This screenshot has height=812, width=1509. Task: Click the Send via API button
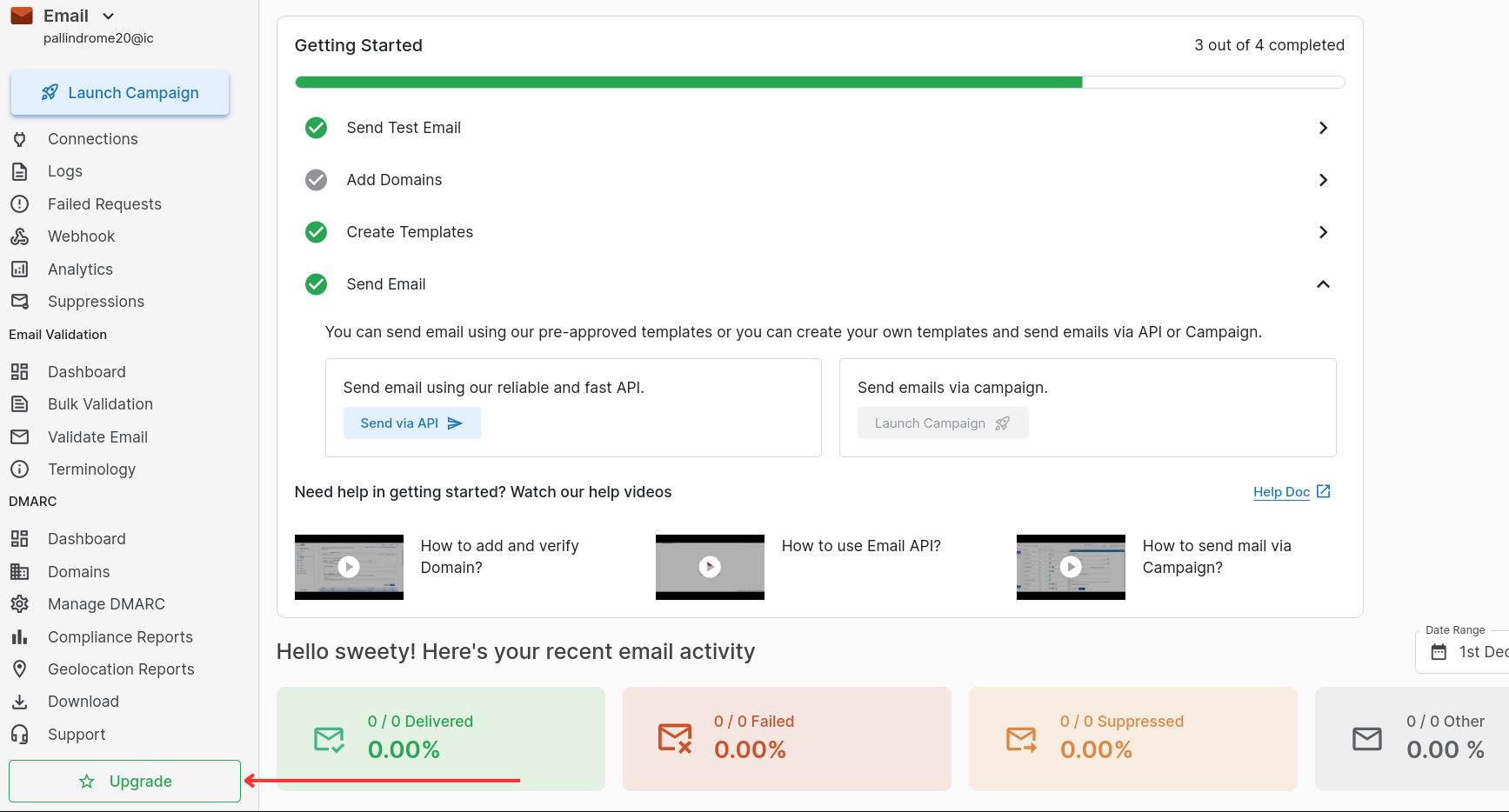point(411,423)
